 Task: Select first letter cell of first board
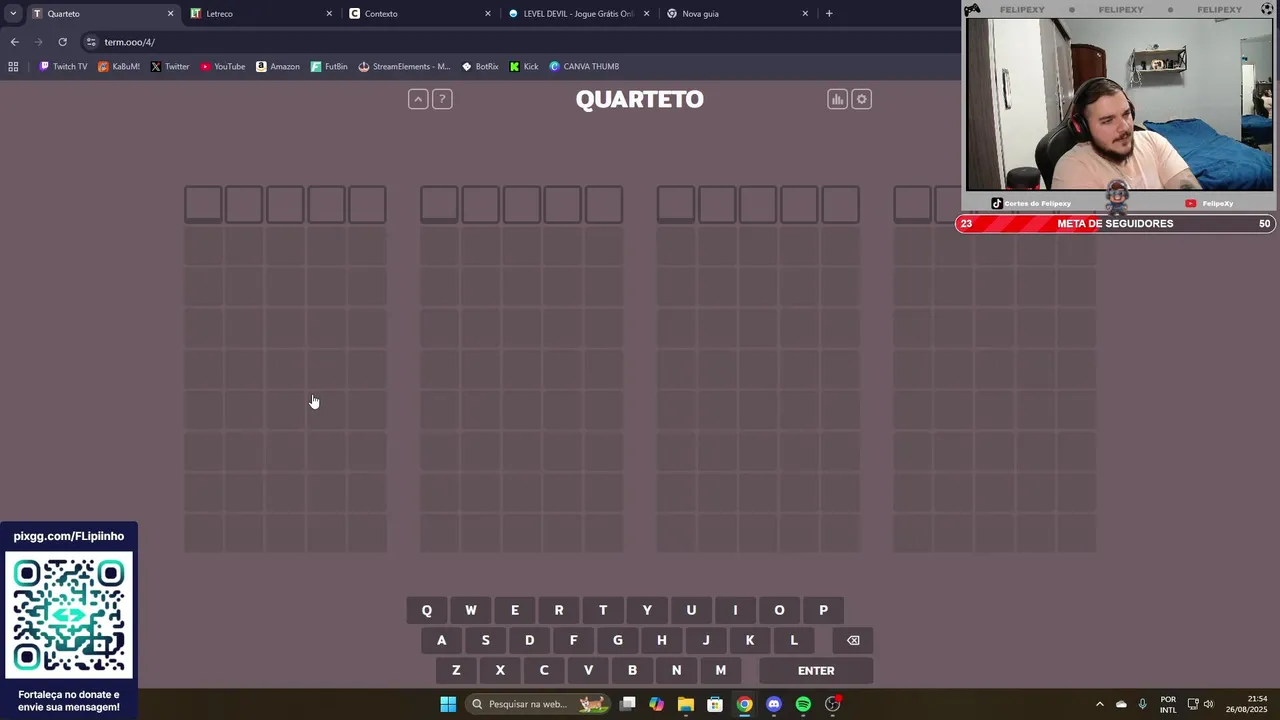coord(203,204)
